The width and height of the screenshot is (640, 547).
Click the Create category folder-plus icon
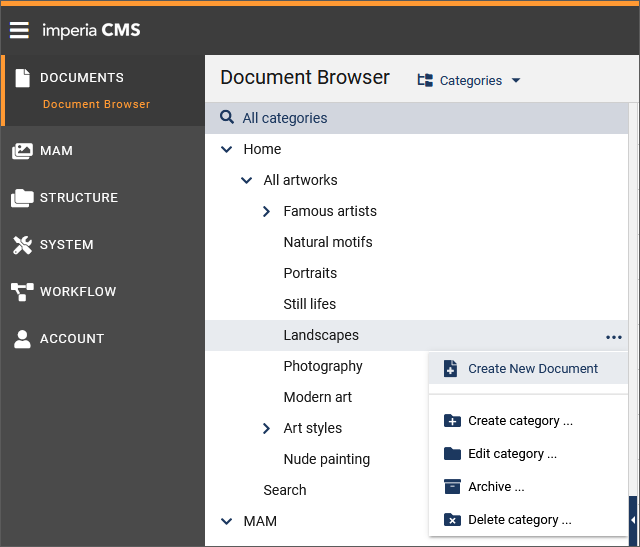pyautogui.click(x=452, y=420)
